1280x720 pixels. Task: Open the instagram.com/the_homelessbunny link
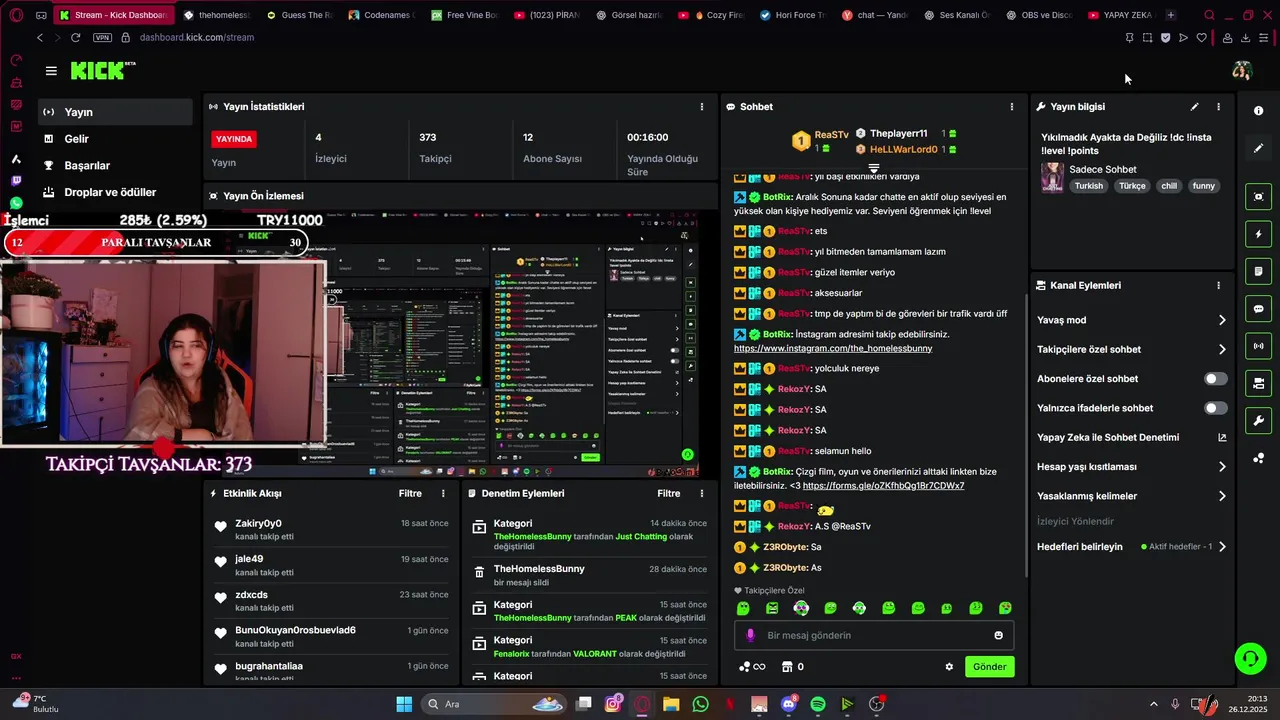pos(833,348)
